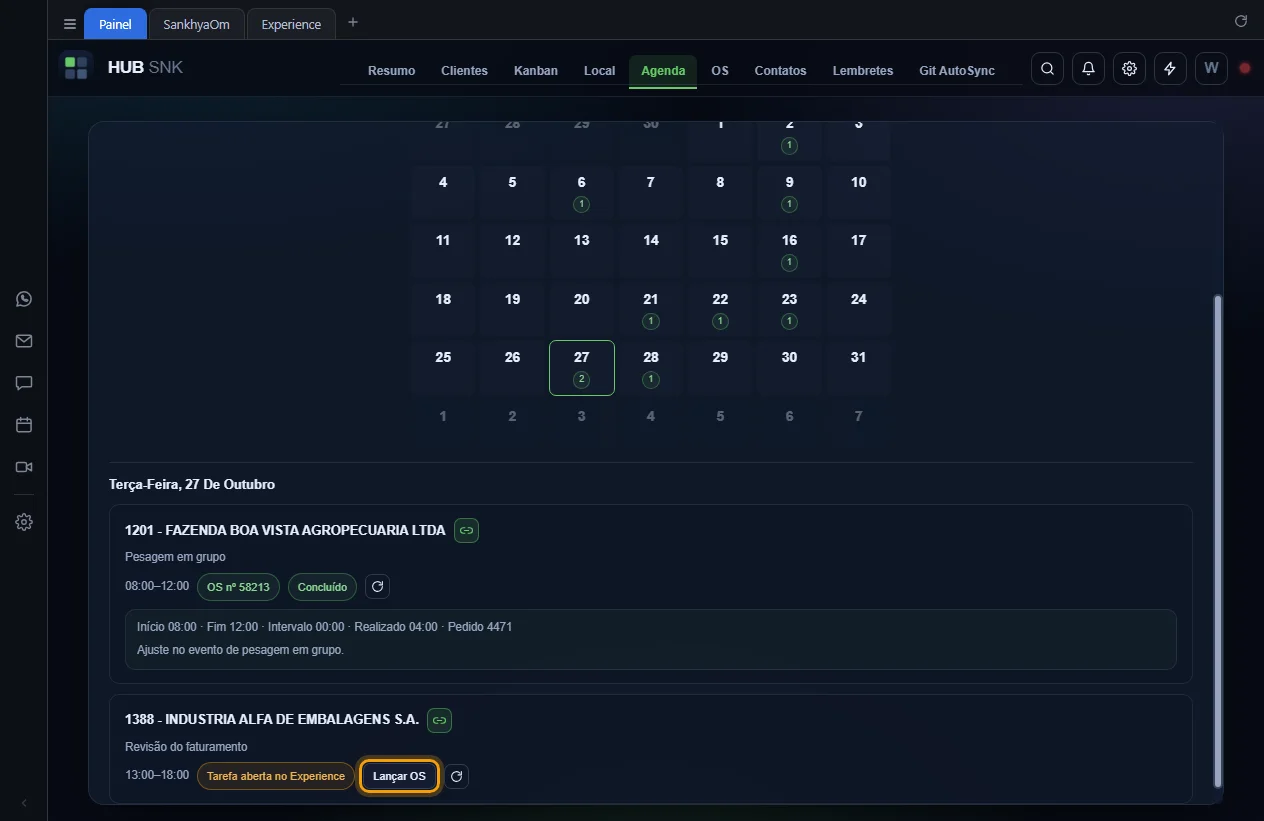Viewport: 1264px width, 821px height.
Task: Open the Clientes menu item
Action: point(464,71)
